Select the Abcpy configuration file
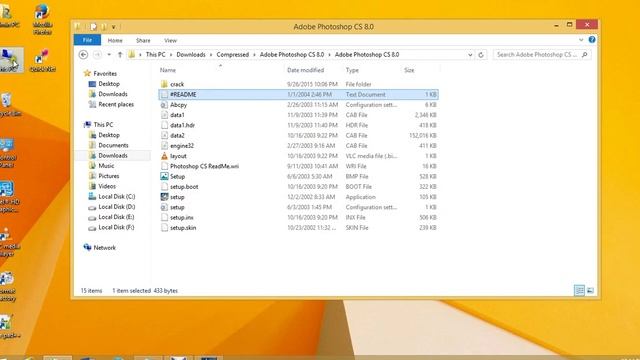640x360 pixels. [x=298, y=105]
